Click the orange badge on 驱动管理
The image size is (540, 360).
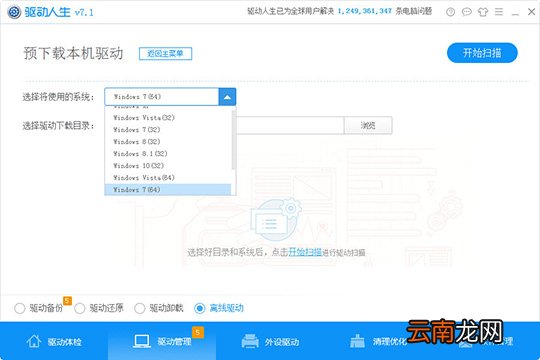[x=198, y=332]
